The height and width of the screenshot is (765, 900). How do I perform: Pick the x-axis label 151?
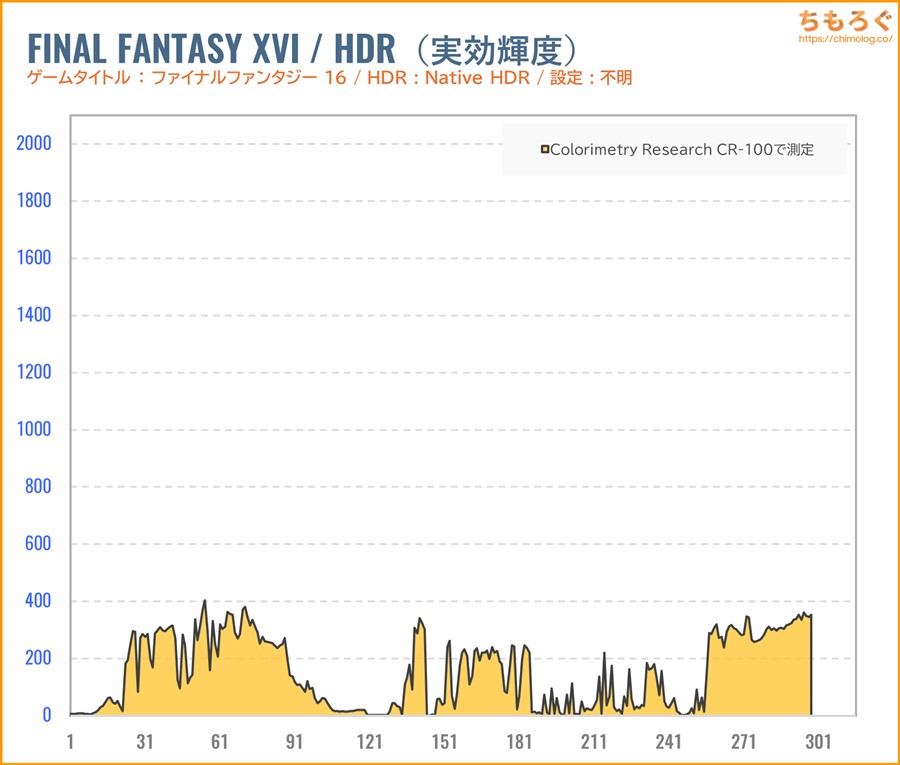[x=444, y=741]
